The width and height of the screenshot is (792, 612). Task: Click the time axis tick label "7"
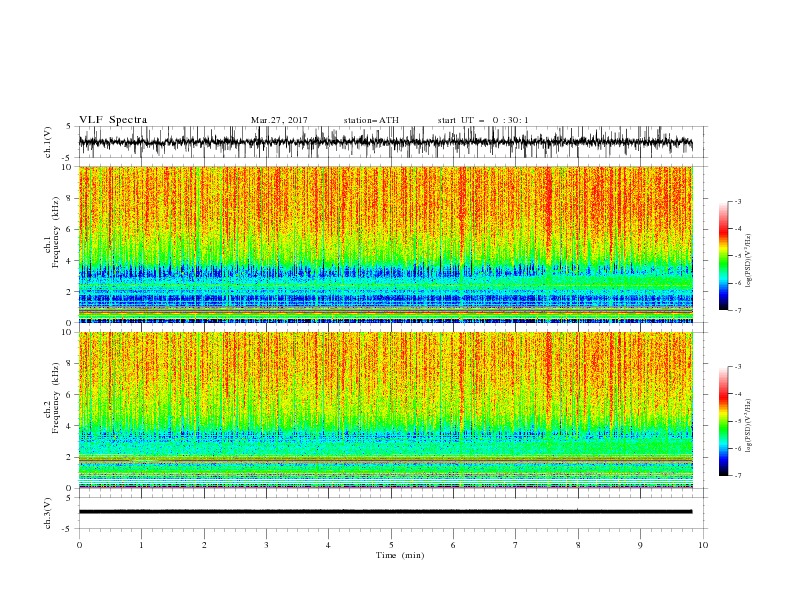click(516, 545)
